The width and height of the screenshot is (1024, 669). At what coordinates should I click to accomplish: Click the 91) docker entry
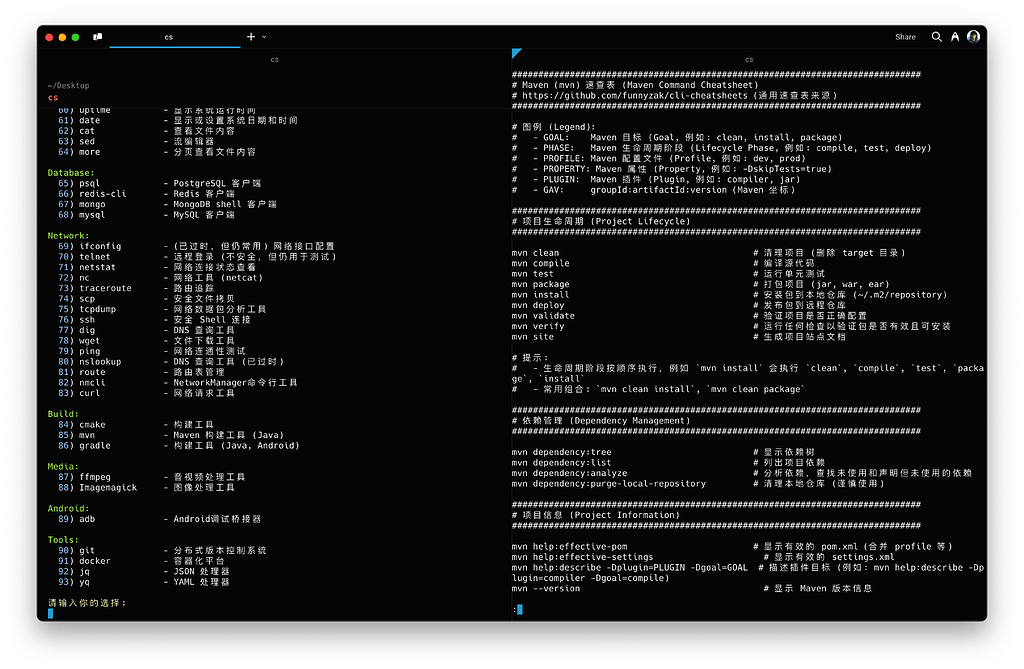[x=141, y=561]
